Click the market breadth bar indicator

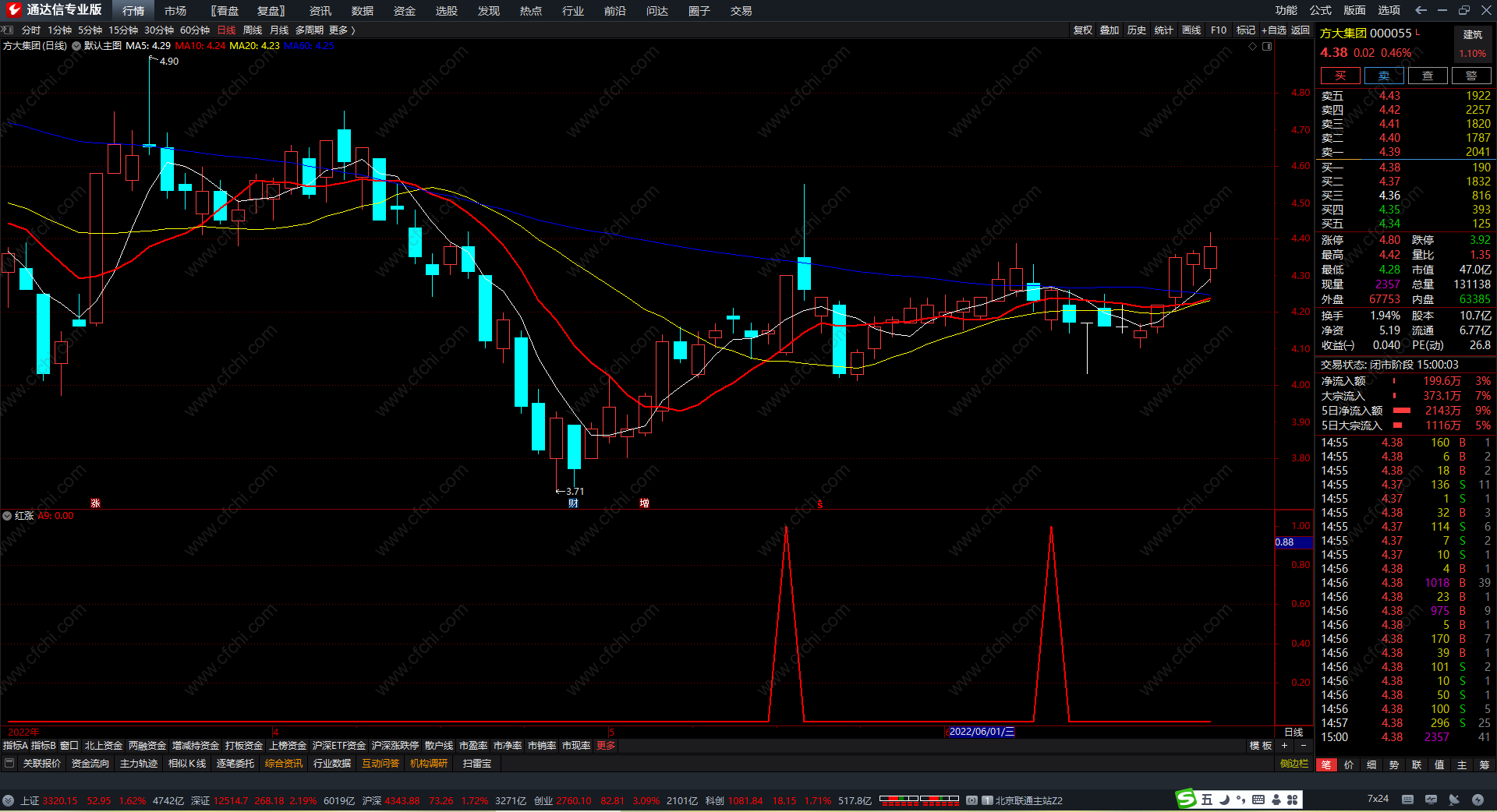coord(919,800)
